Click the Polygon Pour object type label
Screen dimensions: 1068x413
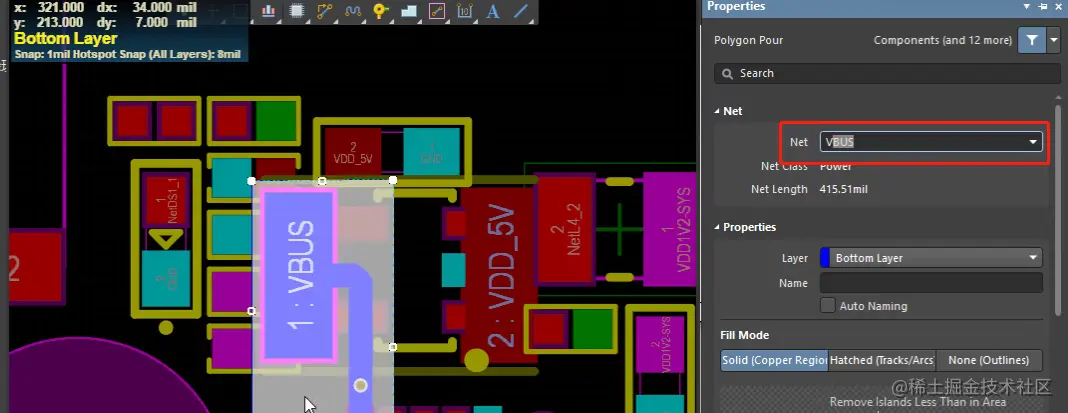click(x=749, y=40)
